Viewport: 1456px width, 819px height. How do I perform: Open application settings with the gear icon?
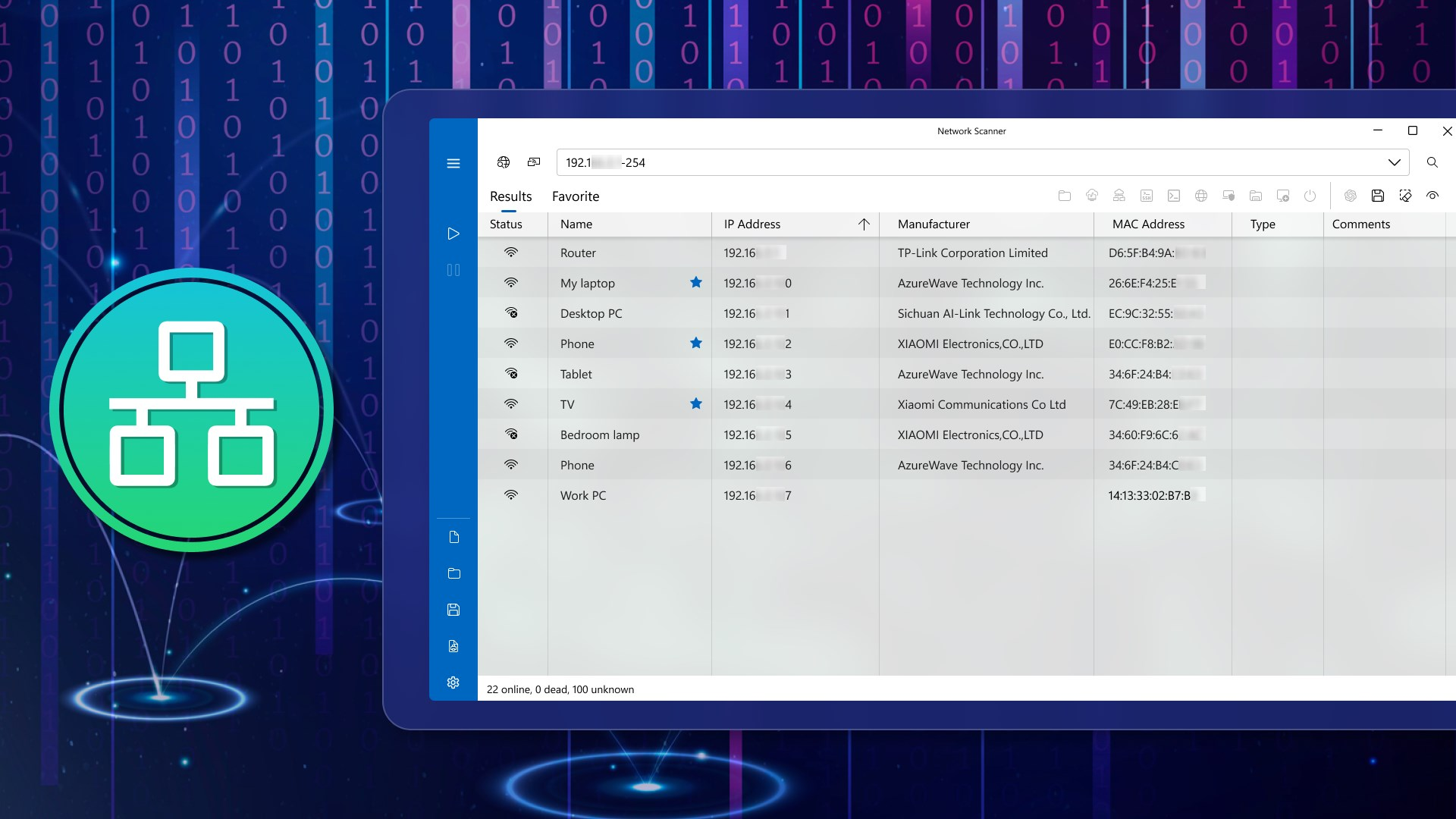pos(453,682)
